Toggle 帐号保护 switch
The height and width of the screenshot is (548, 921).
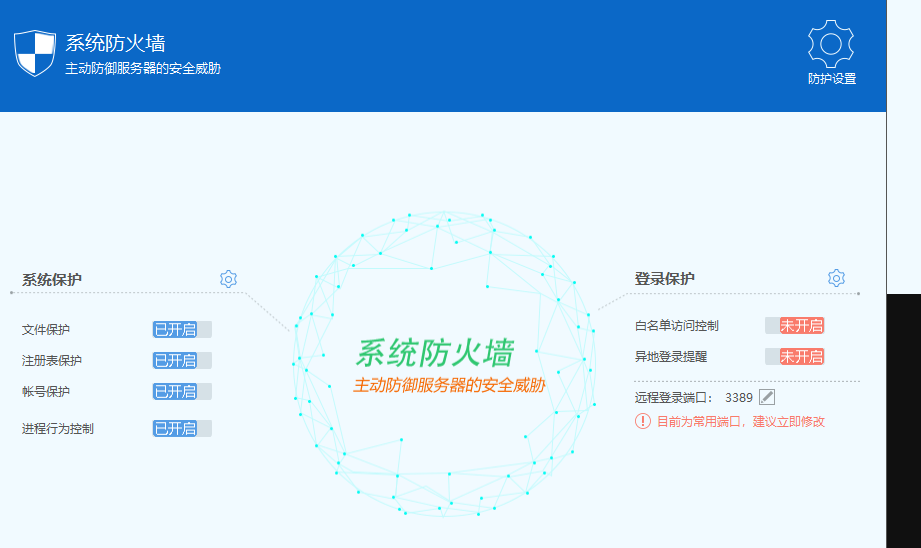point(182,392)
